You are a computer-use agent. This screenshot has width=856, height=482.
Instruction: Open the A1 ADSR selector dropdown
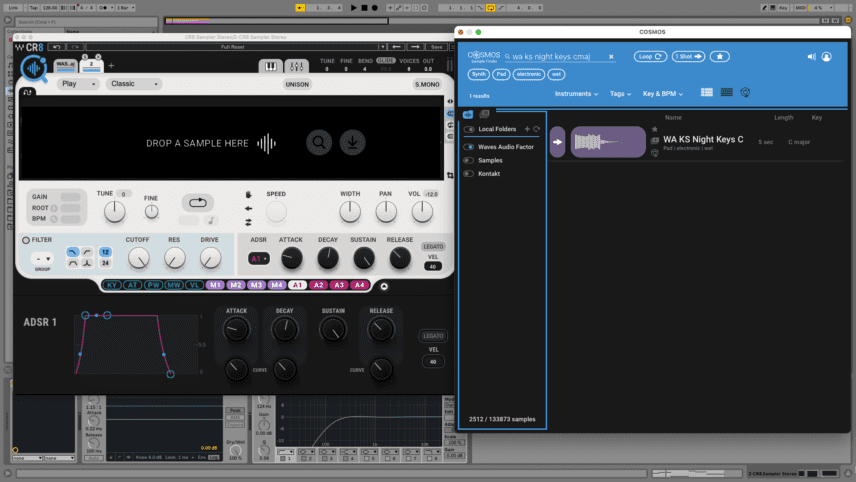click(x=259, y=259)
